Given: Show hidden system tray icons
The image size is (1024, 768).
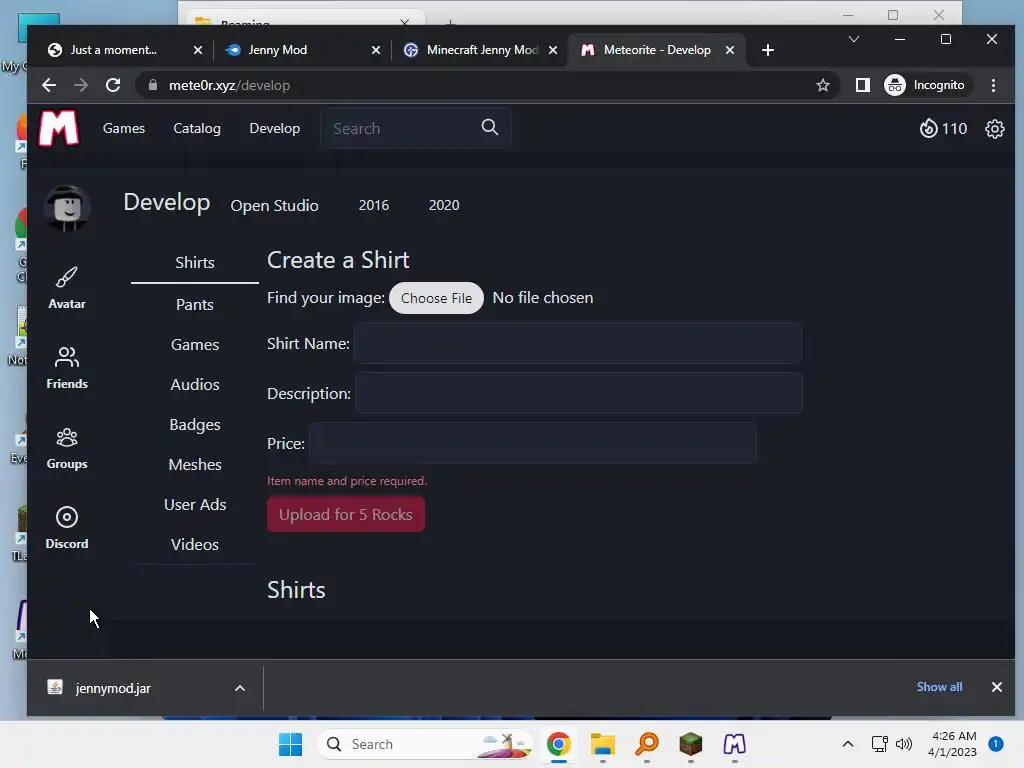Looking at the screenshot, I should coord(848,744).
